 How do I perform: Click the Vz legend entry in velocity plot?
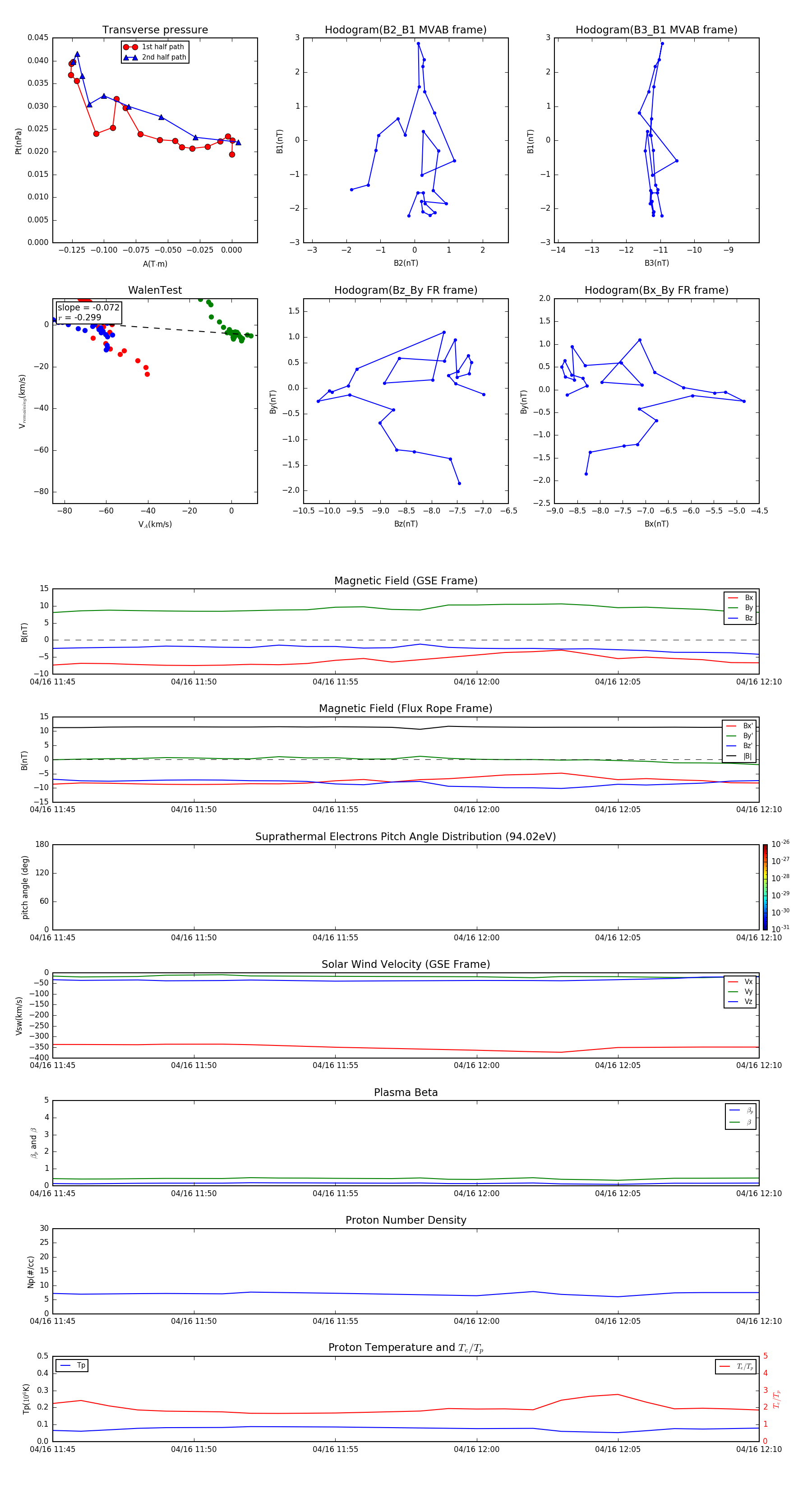point(740,1002)
